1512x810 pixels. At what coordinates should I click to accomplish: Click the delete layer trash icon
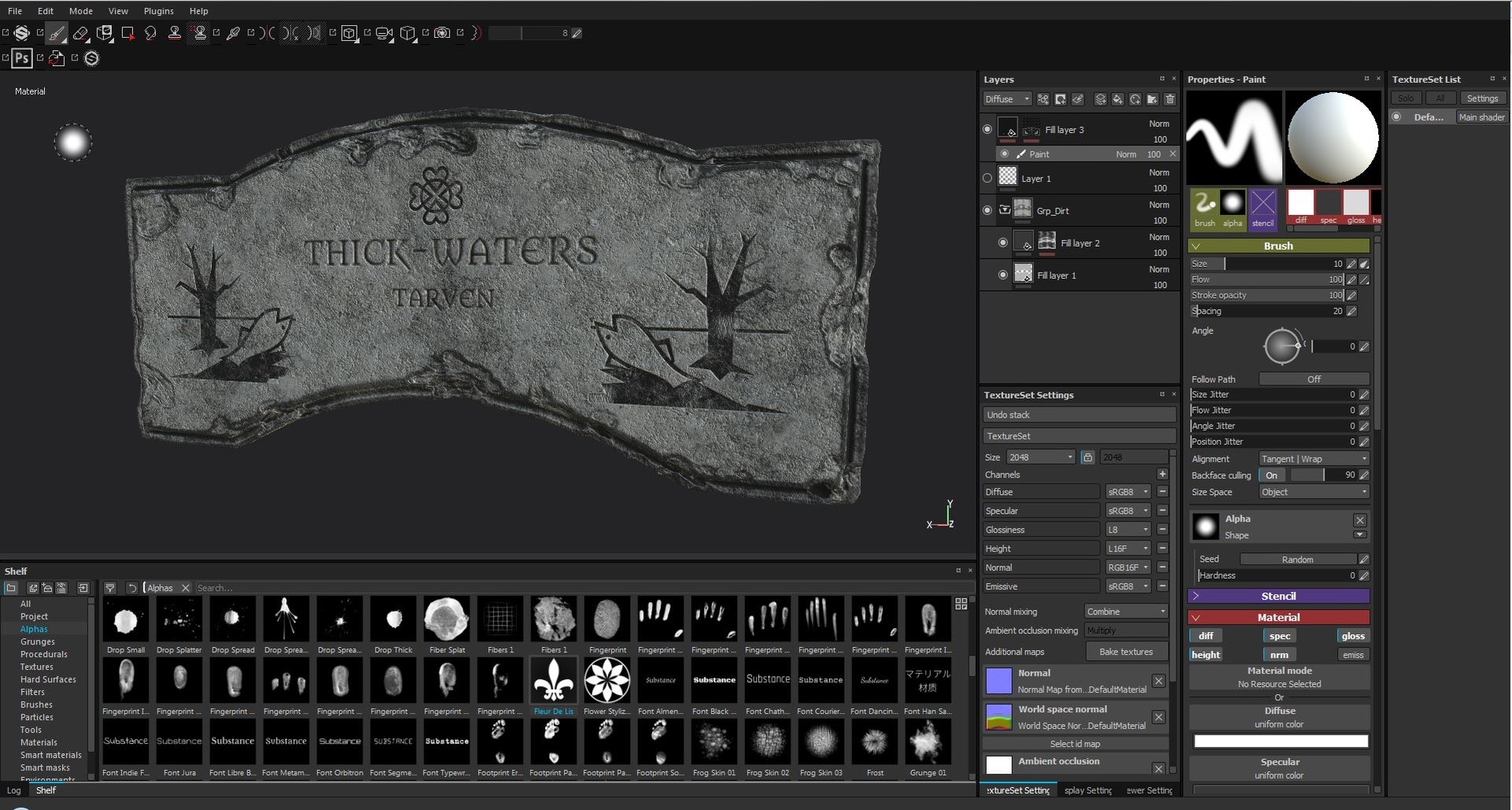coord(1170,99)
